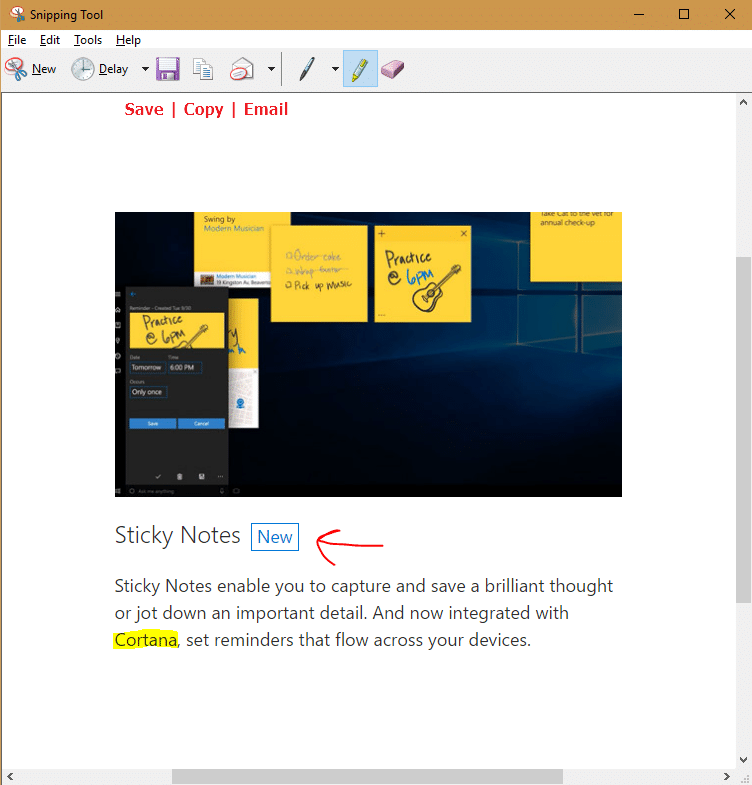Click the red Copy text
Image resolution: width=752 pixels, height=785 pixels.
(x=203, y=109)
